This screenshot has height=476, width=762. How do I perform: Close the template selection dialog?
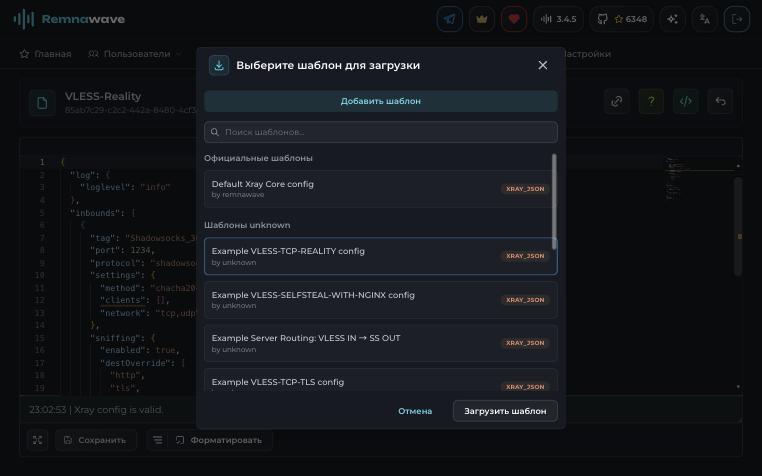pyautogui.click(x=543, y=65)
